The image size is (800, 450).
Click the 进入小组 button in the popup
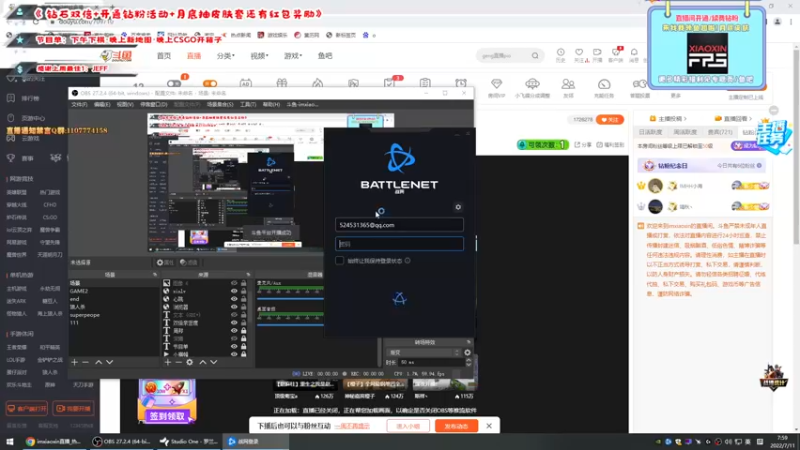pyautogui.click(x=408, y=426)
